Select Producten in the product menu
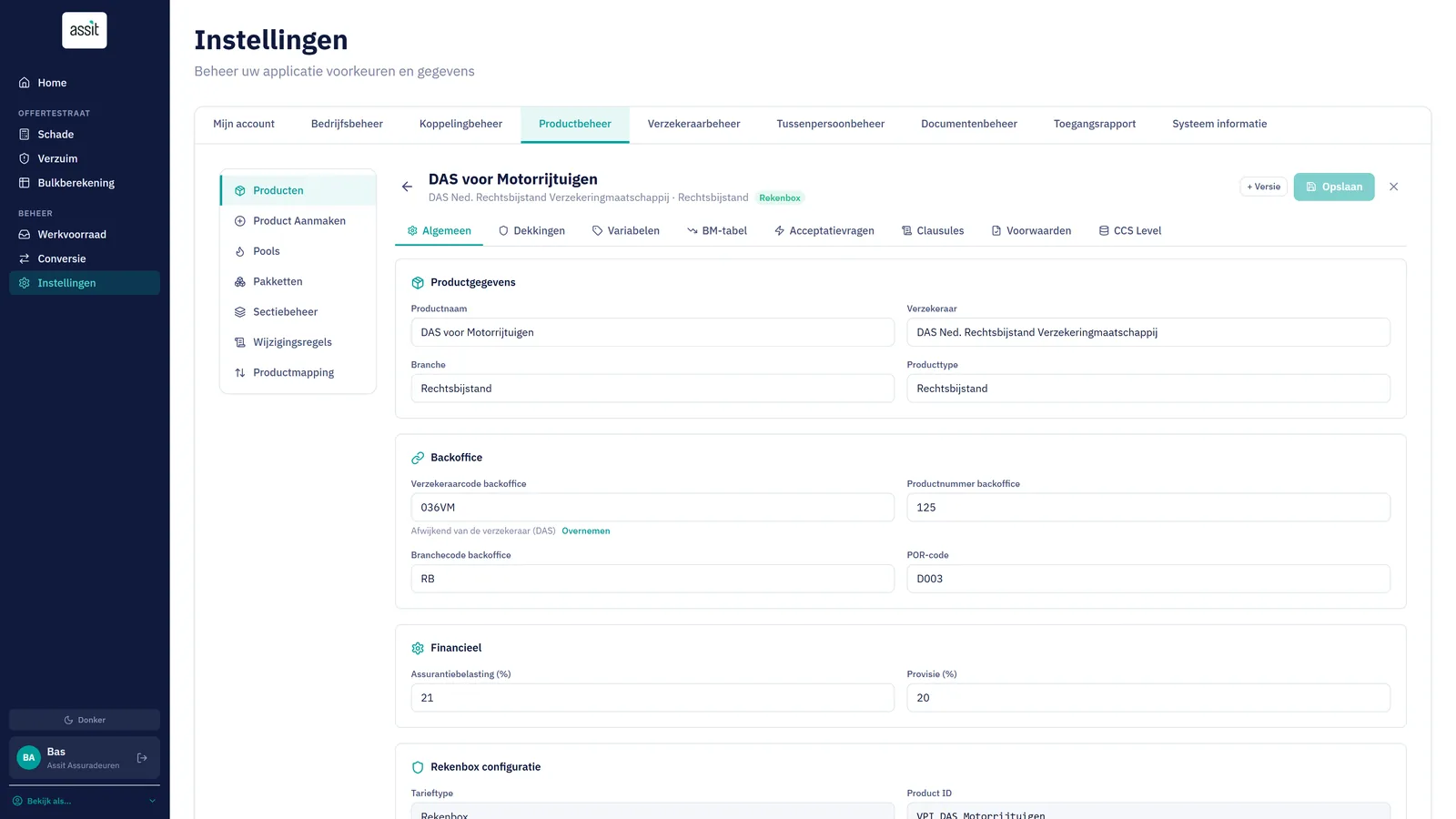Viewport: 1456px width, 819px height. click(298, 190)
